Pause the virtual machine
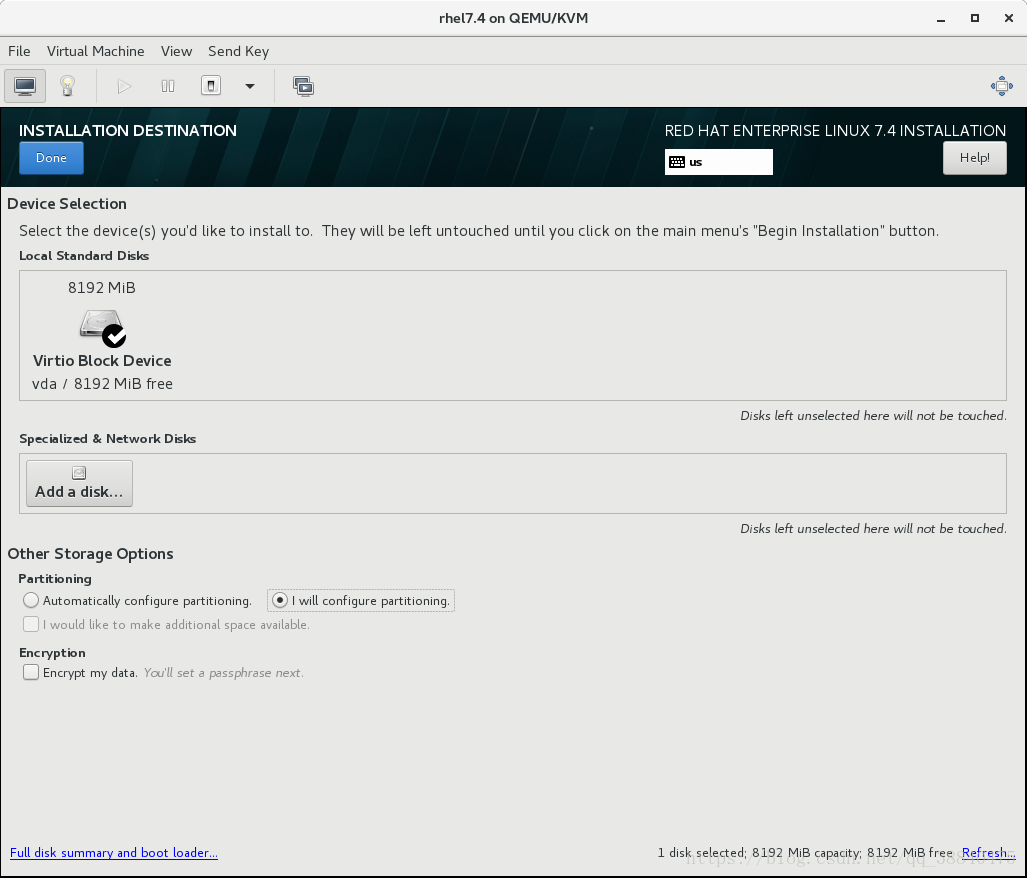 pos(168,86)
